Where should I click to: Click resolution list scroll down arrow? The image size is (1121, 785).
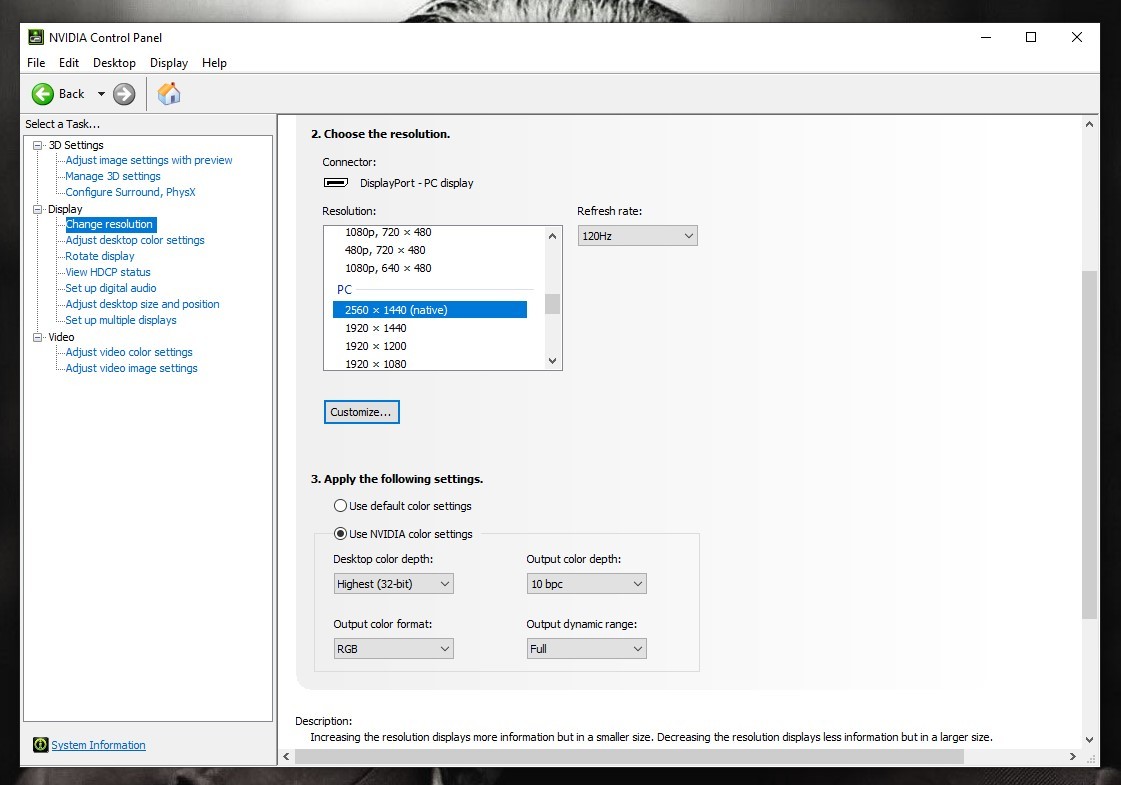point(552,361)
